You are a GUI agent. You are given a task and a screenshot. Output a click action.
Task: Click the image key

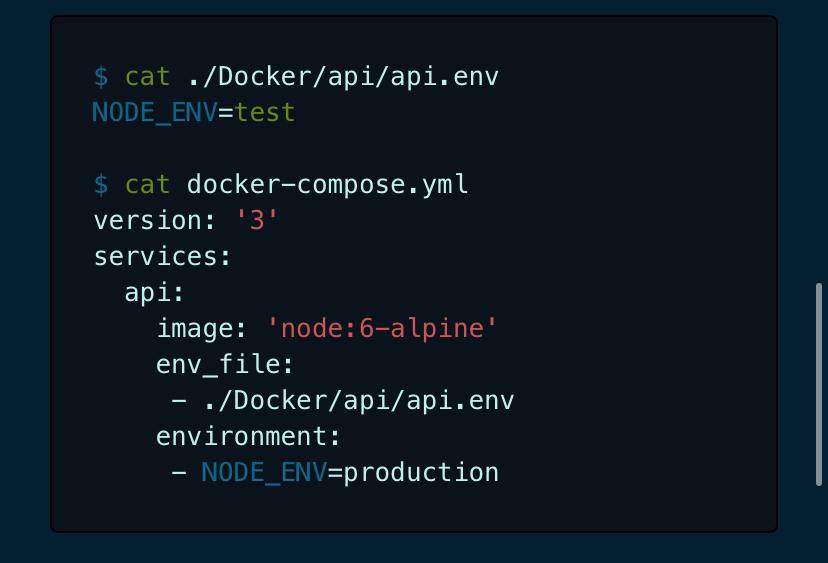tap(201, 328)
